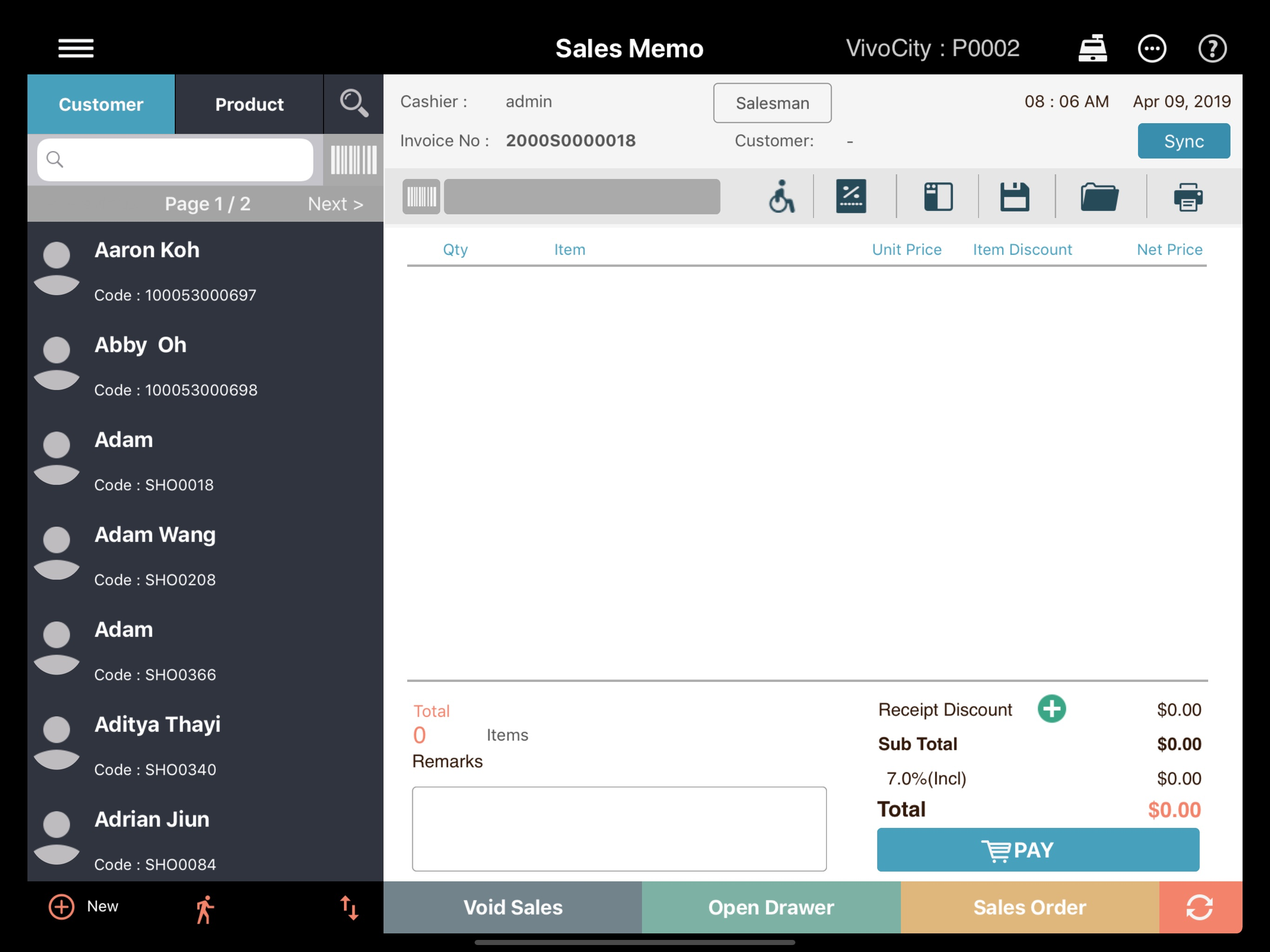Screen dimensions: 1270x952
Task: Click Code : SHO0084
Action: pyautogui.click(x=155, y=864)
